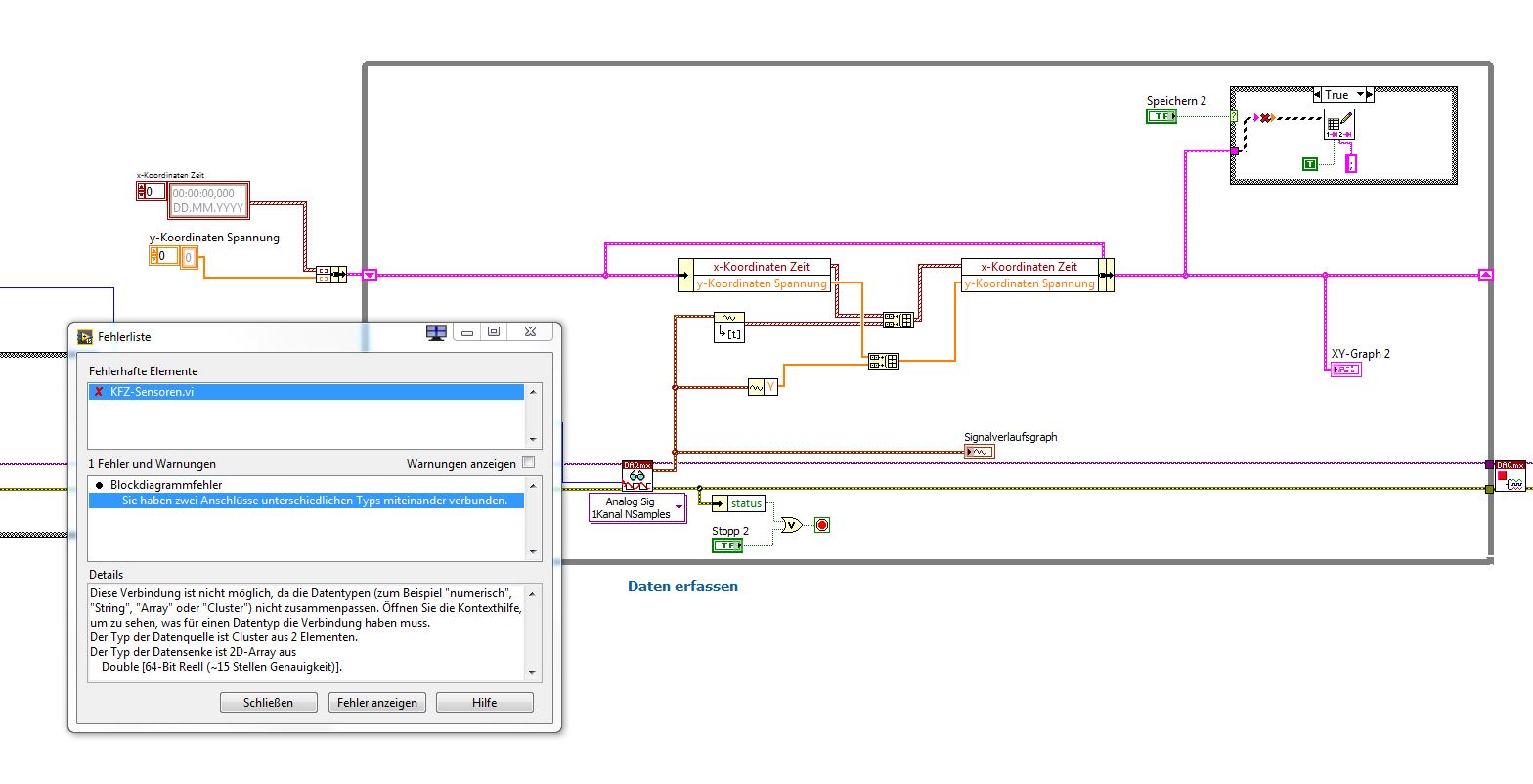This screenshot has height=784, width=1533.
Task: Click the Fehlerhafte Elemente list scroll-up arrow
Action: point(533,392)
